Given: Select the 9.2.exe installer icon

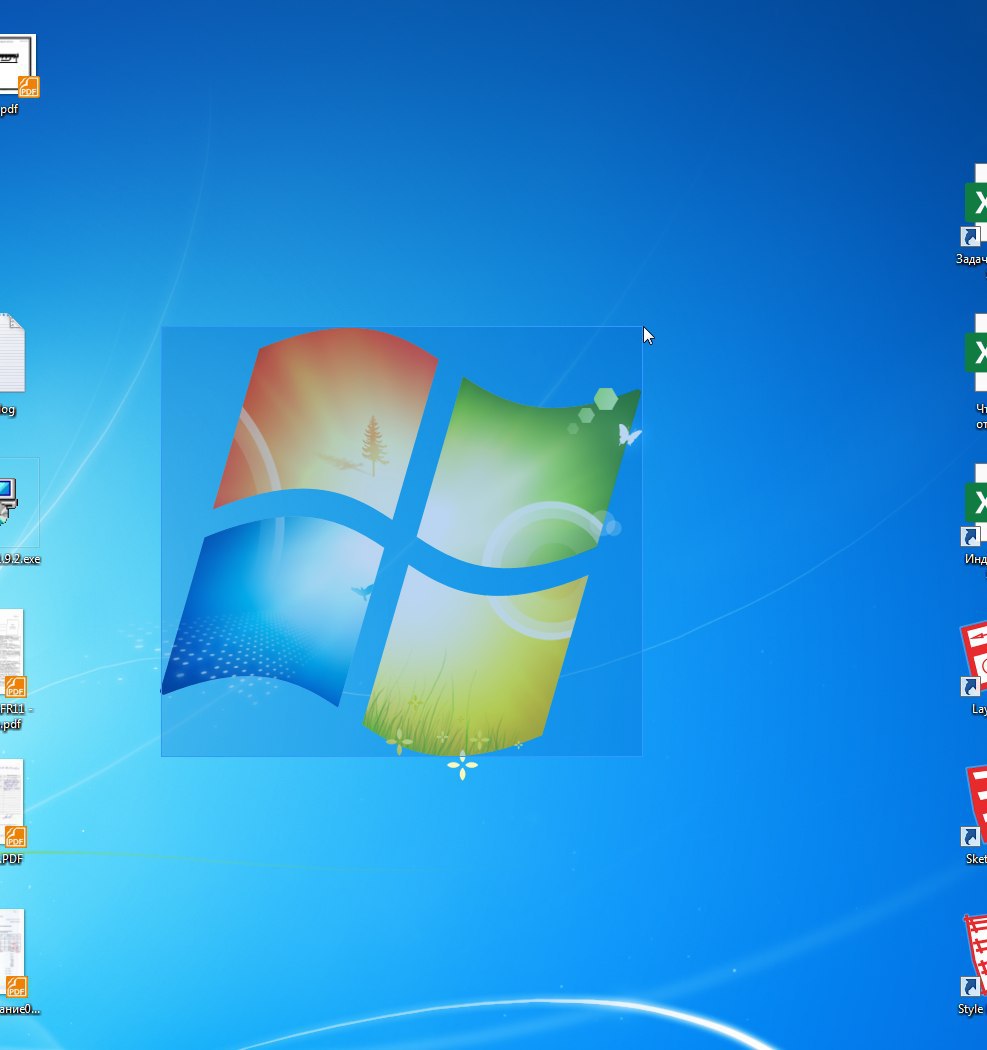Looking at the screenshot, I should coord(9,502).
